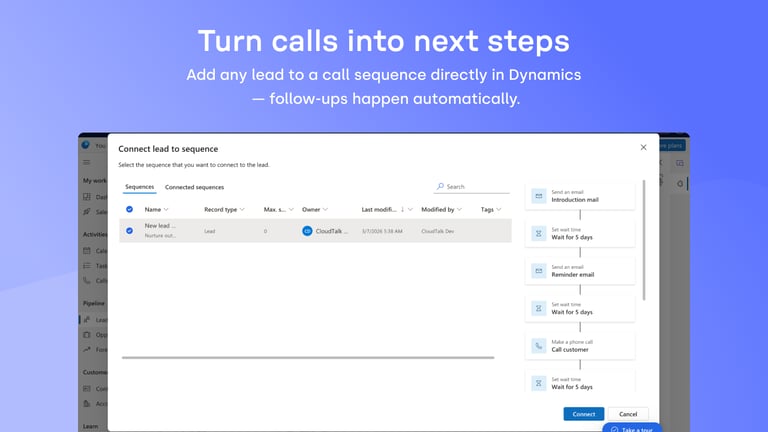The image size is (768, 432).
Task: Select the Call customer step card
Action: 580,346
